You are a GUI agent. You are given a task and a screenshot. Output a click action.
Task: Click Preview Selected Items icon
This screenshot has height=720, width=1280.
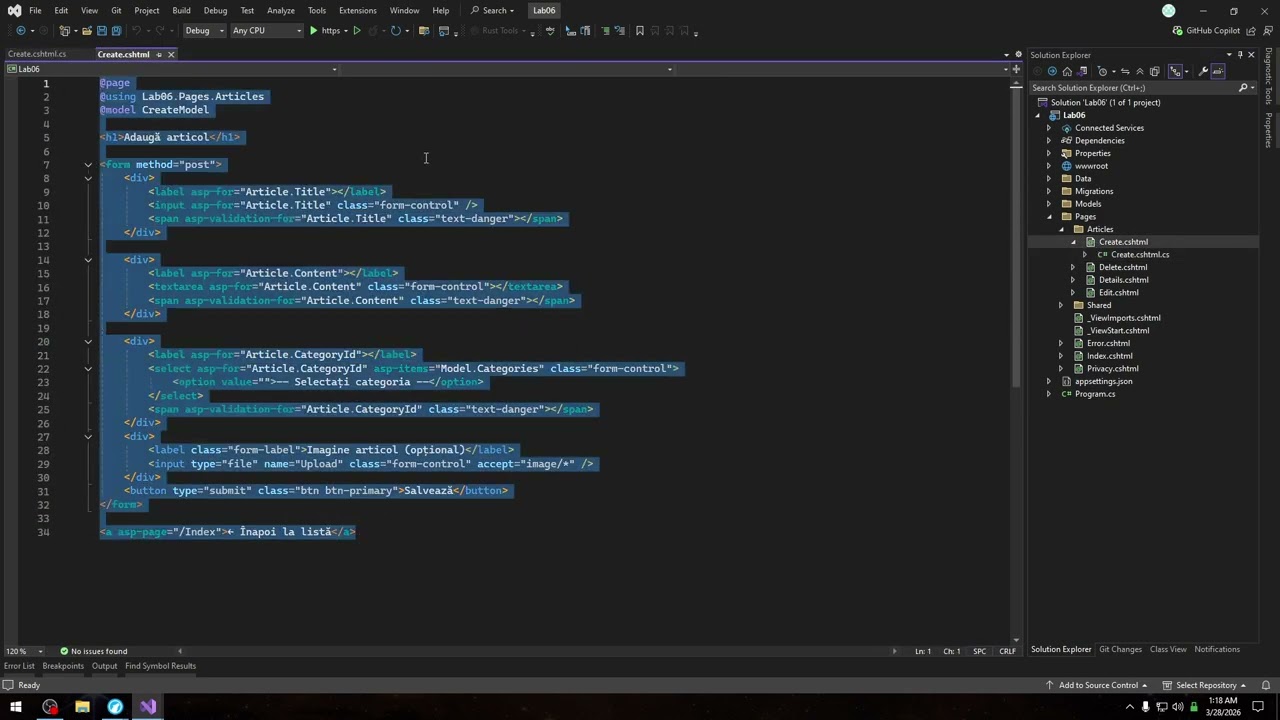pos(1218,71)
